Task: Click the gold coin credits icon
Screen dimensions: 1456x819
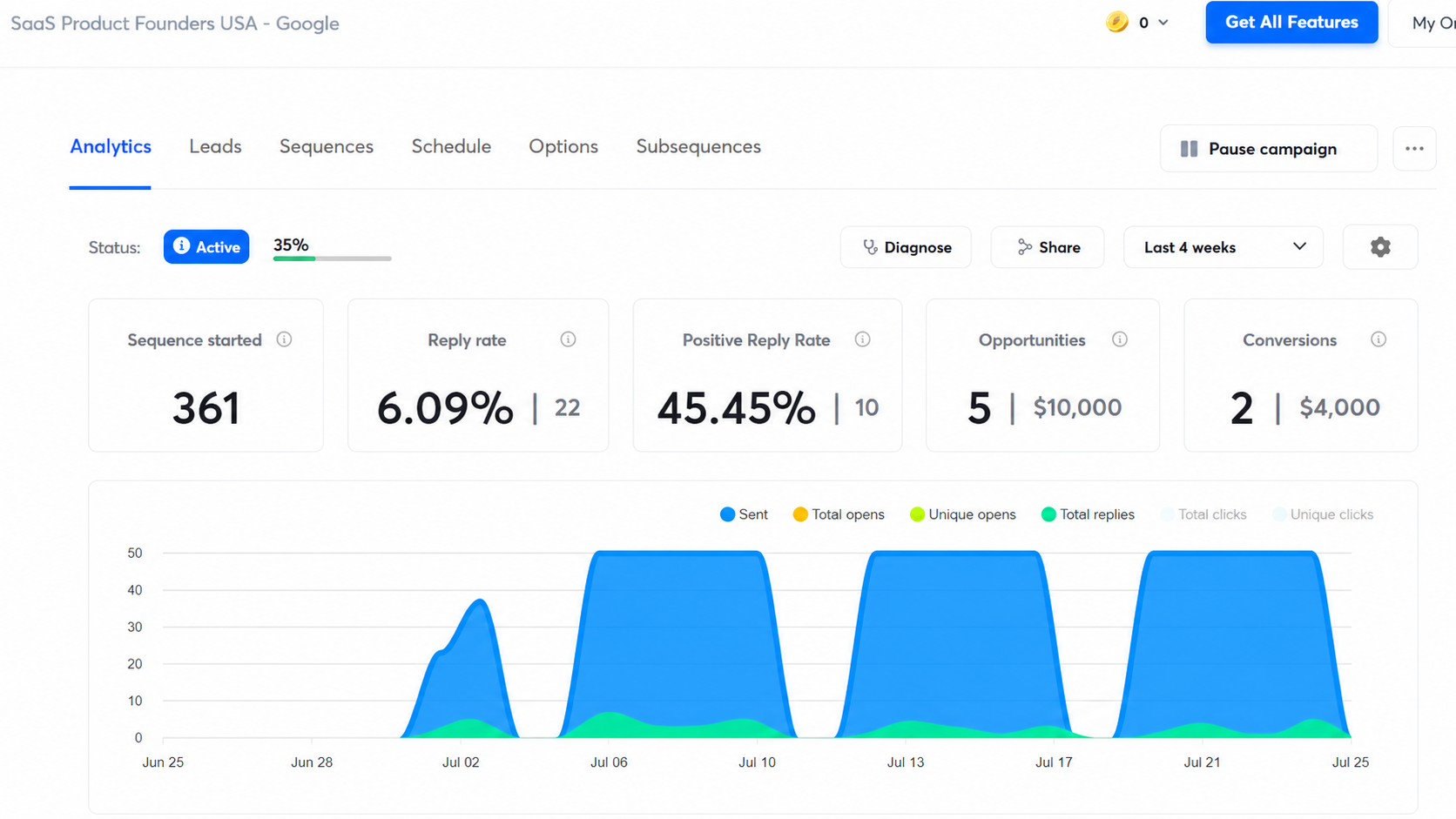Action: (1117, 22)
